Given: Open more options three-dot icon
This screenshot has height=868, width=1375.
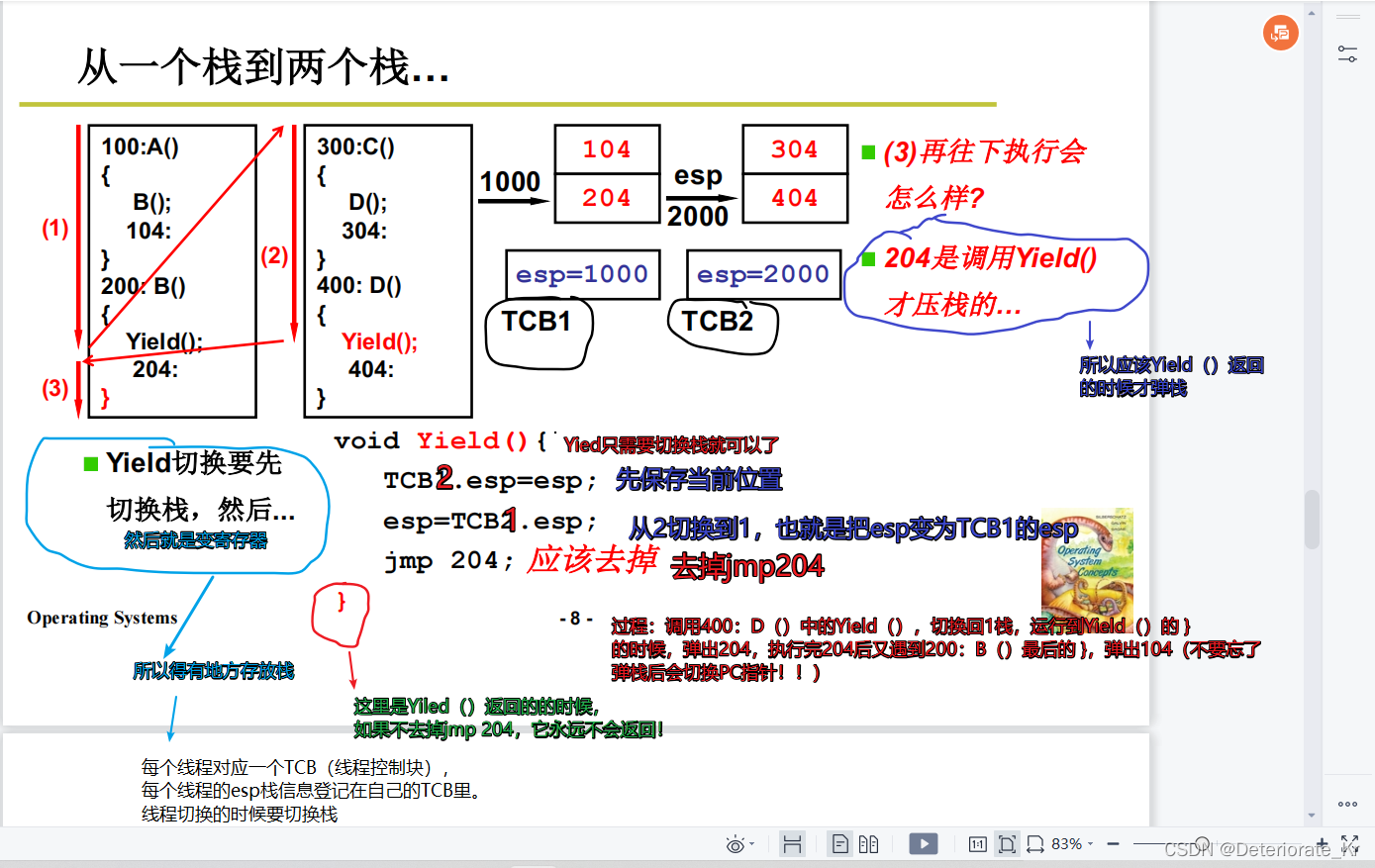Looking at the screenshot, I should [1347, 804].
